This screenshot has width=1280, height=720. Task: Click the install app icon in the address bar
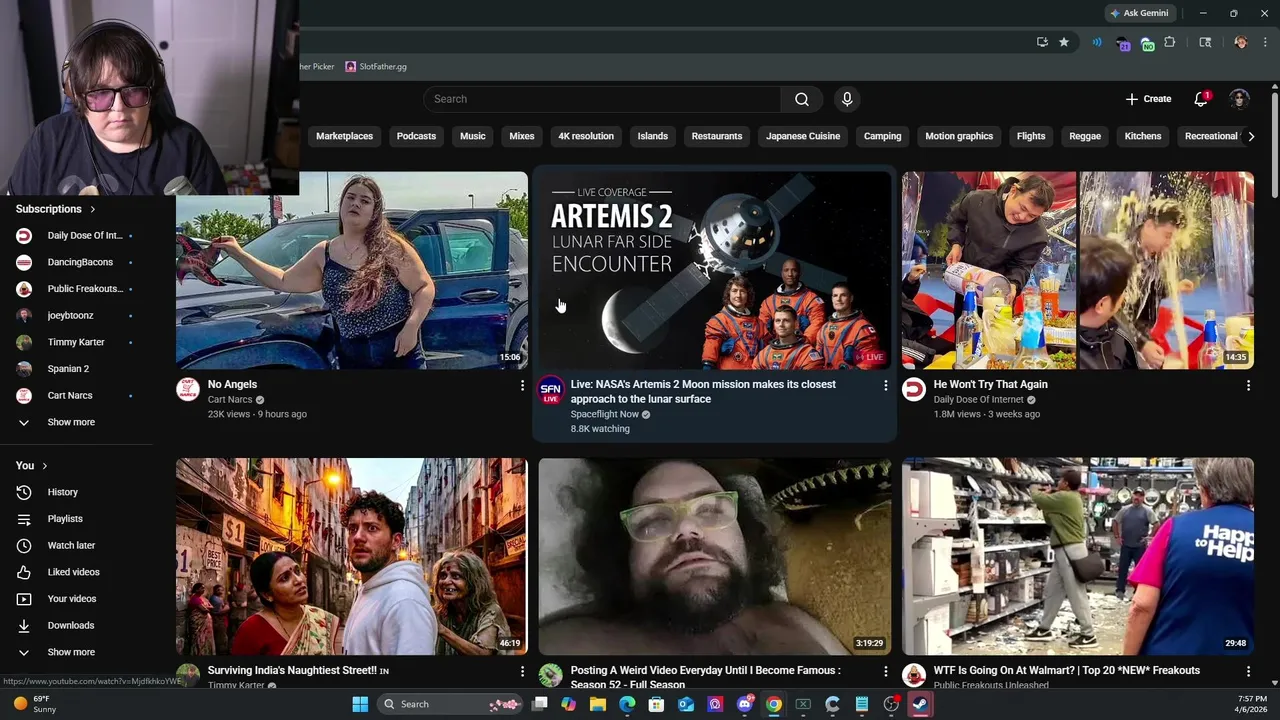pyautogui.click(x=1042, y=42)
